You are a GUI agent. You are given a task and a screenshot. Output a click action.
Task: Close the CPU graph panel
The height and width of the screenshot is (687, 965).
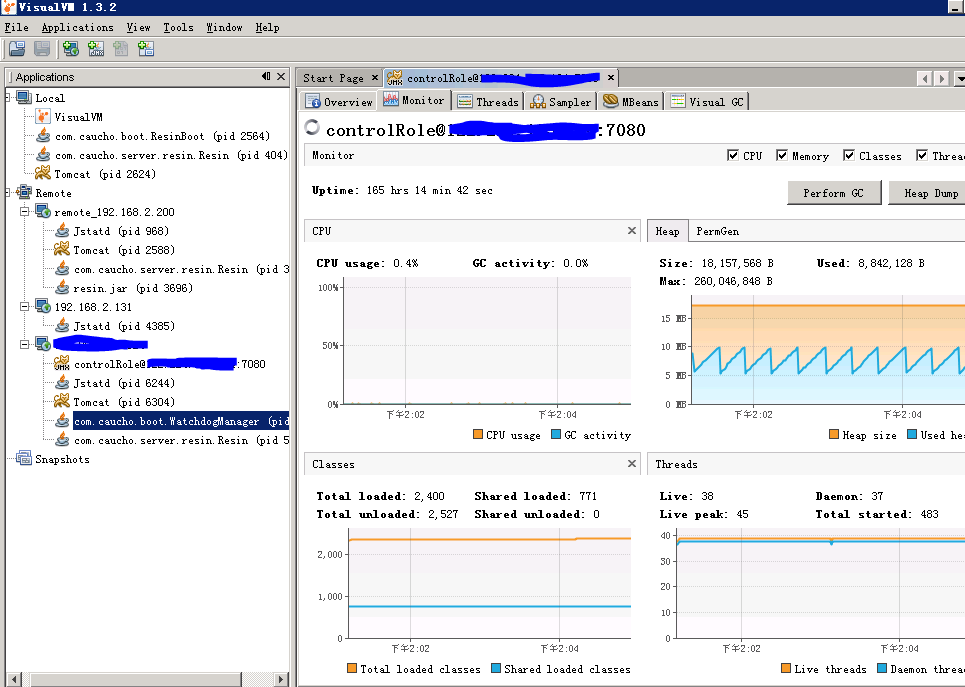tap(632, 231)
